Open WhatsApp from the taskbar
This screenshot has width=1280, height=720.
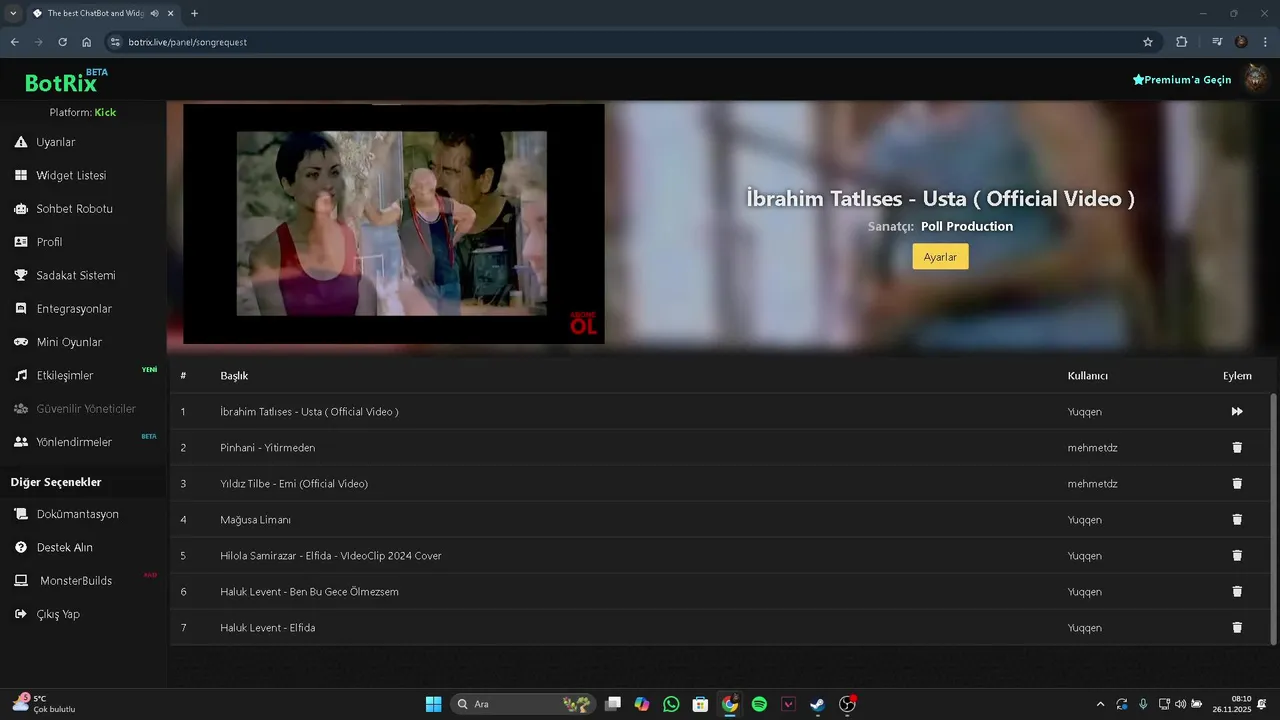671,704
